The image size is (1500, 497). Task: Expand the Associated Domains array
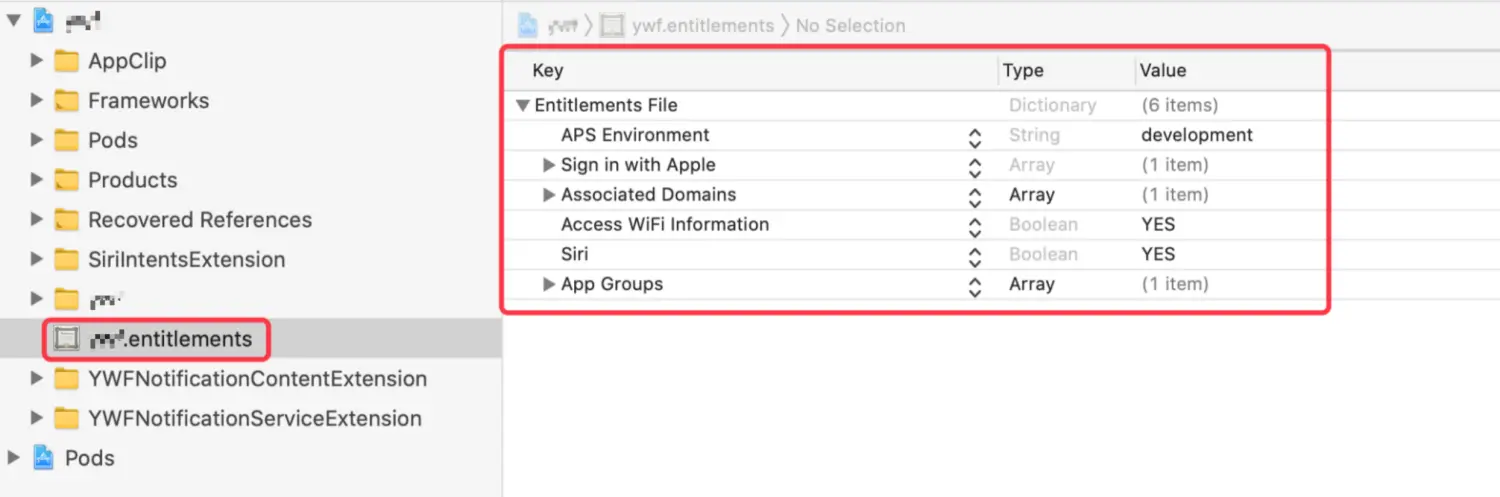click(x=548, y=195)
